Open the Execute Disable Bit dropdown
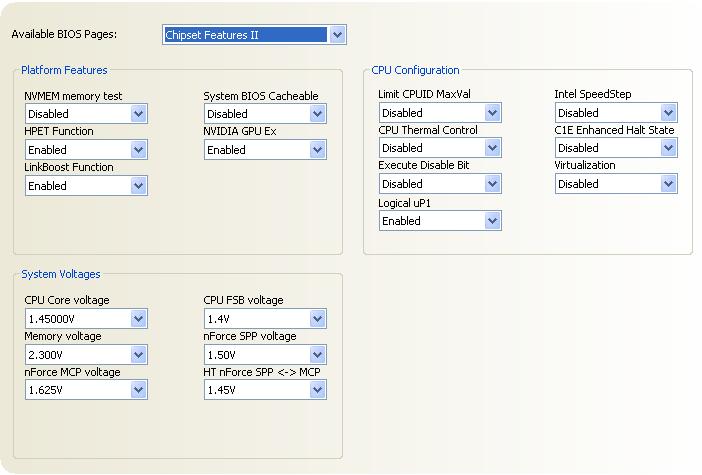 point(492,184)
